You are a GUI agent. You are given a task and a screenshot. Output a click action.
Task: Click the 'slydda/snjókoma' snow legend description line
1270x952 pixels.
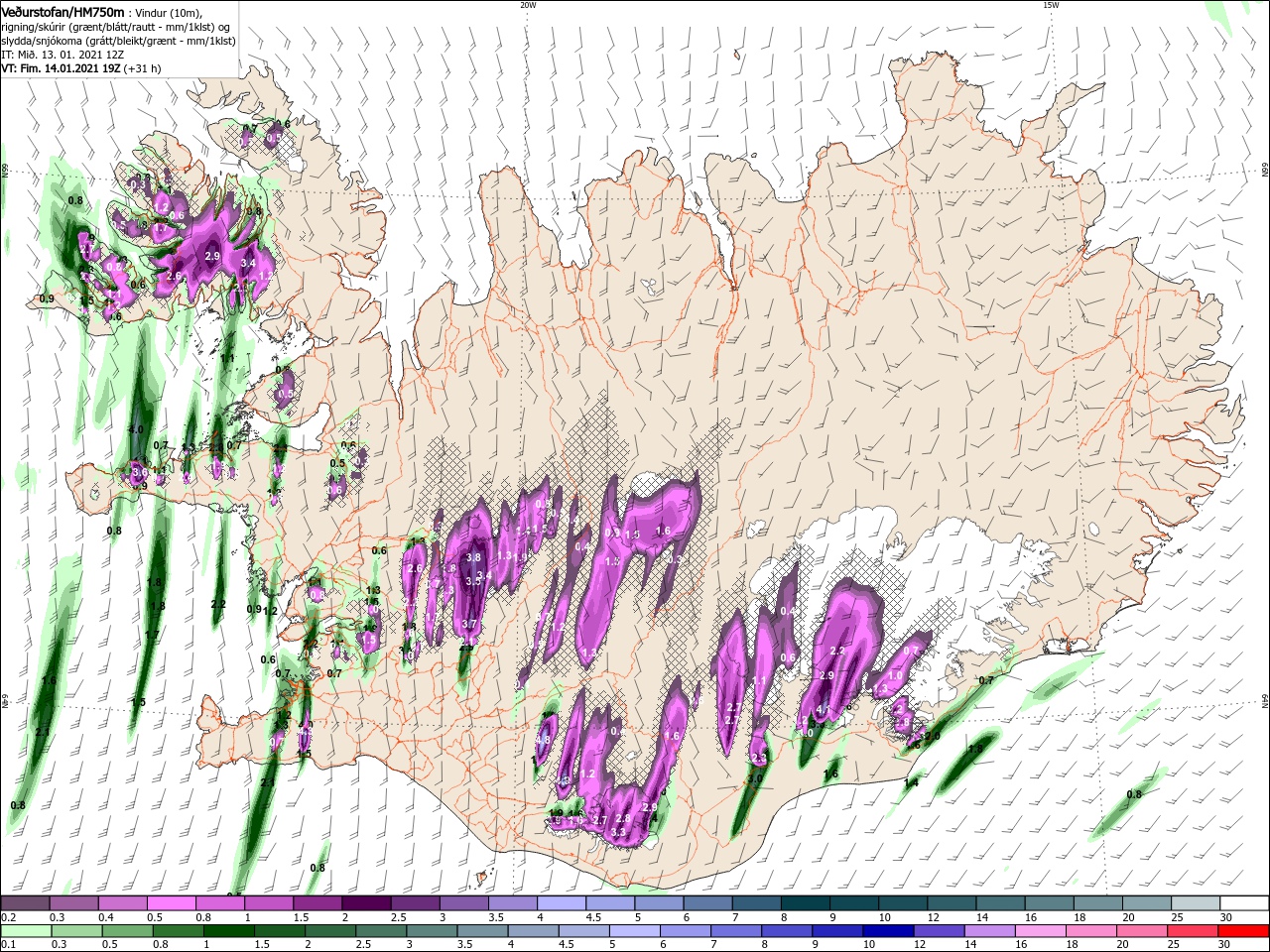point(118,41)
